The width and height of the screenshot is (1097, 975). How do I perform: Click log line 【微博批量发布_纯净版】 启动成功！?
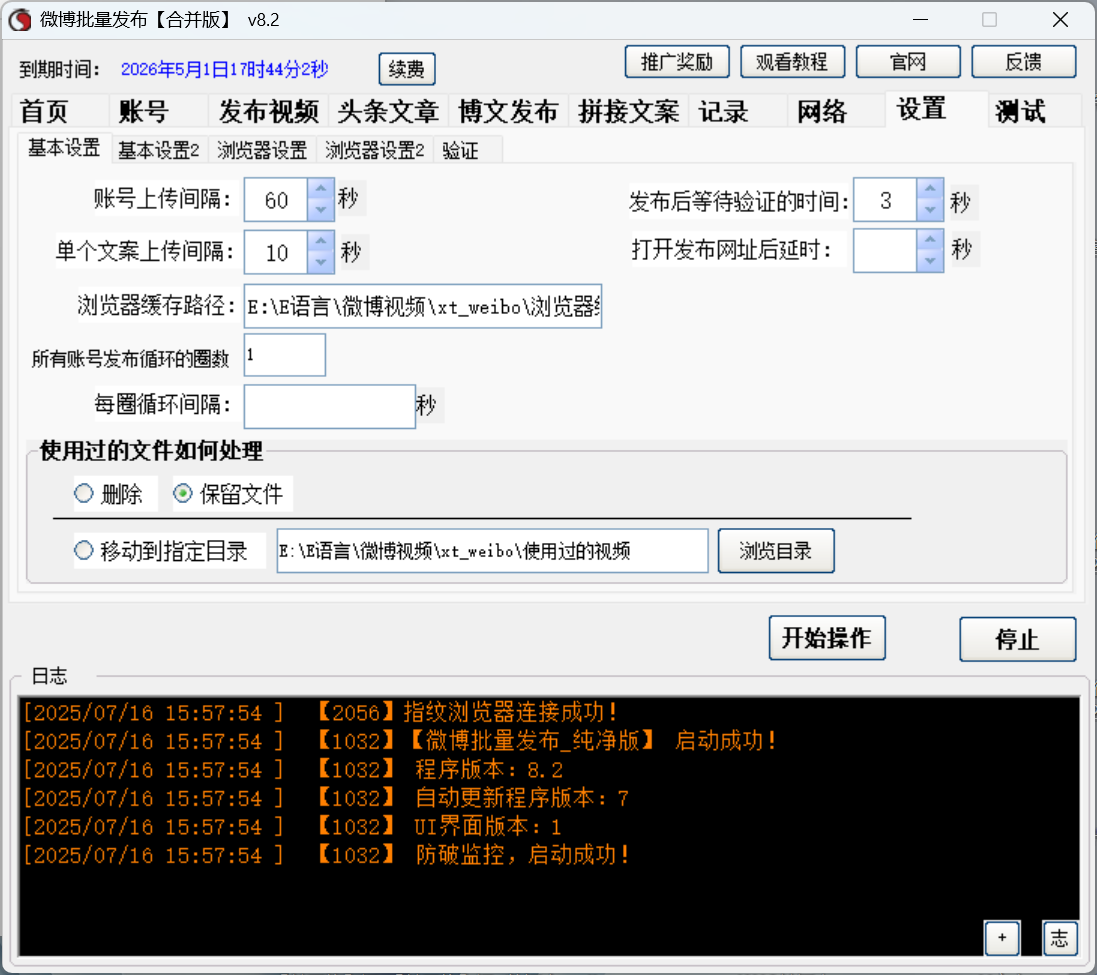[591, 741]
